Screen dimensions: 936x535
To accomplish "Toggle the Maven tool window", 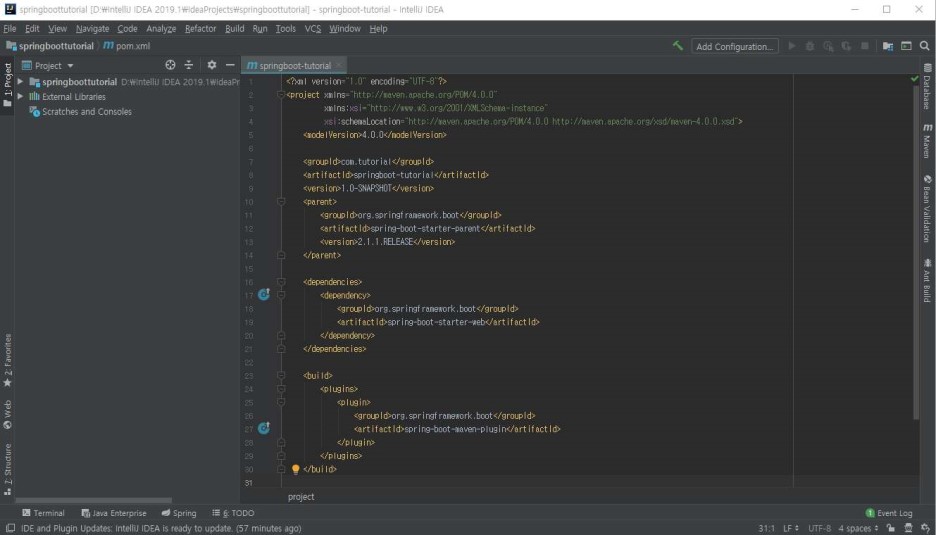I will pyautogui.click(x=927, y=141).
